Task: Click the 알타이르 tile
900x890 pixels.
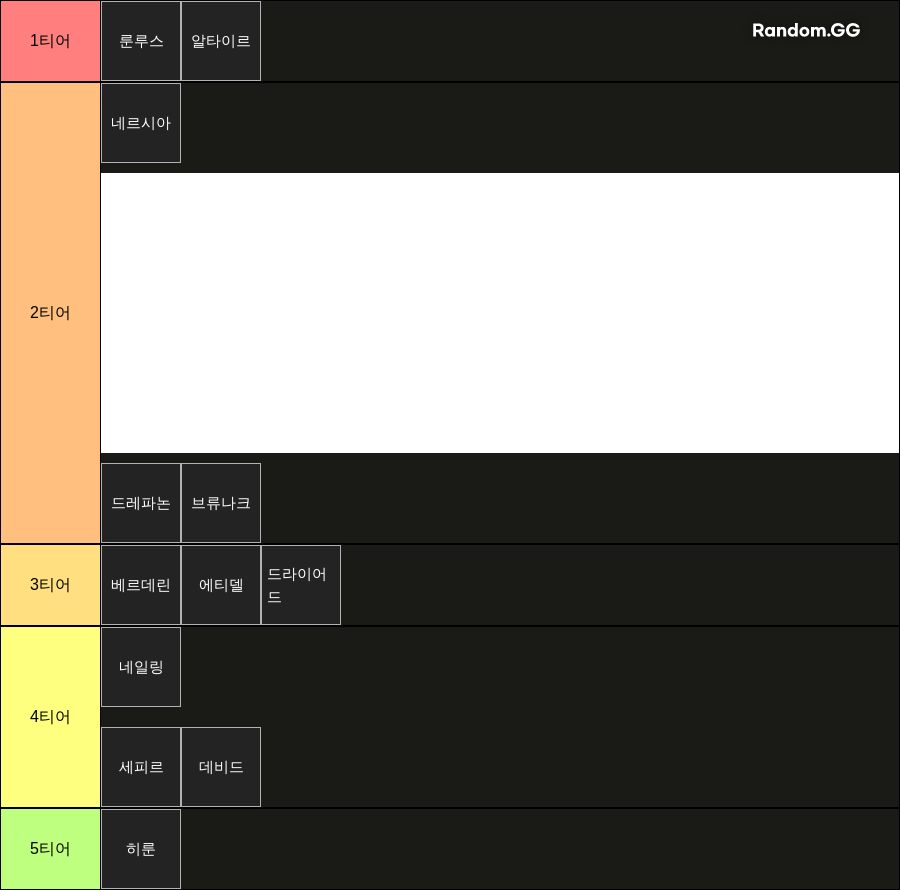Action: coord(221,41)
